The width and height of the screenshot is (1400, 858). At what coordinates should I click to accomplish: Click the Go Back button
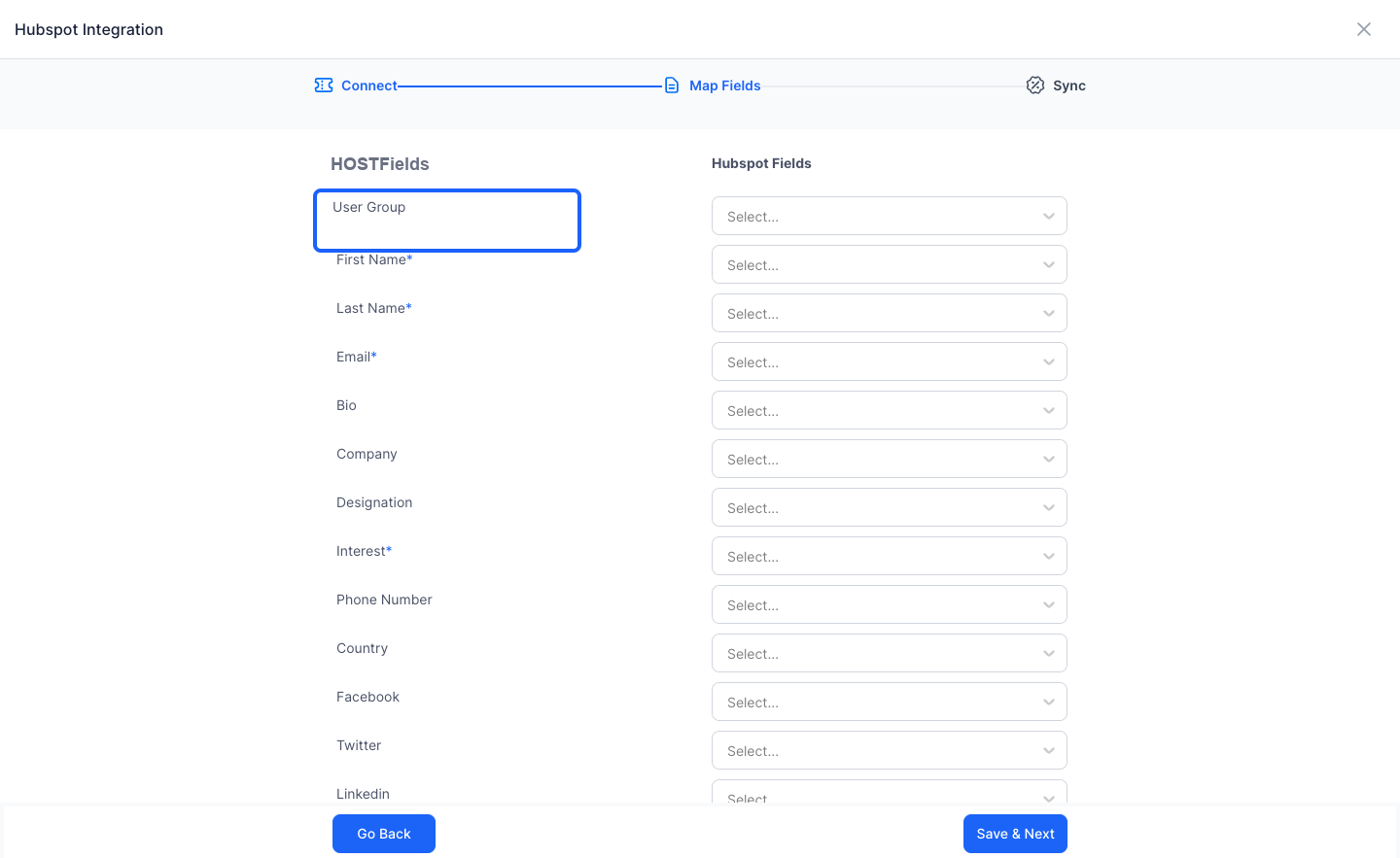pos(384,834)
